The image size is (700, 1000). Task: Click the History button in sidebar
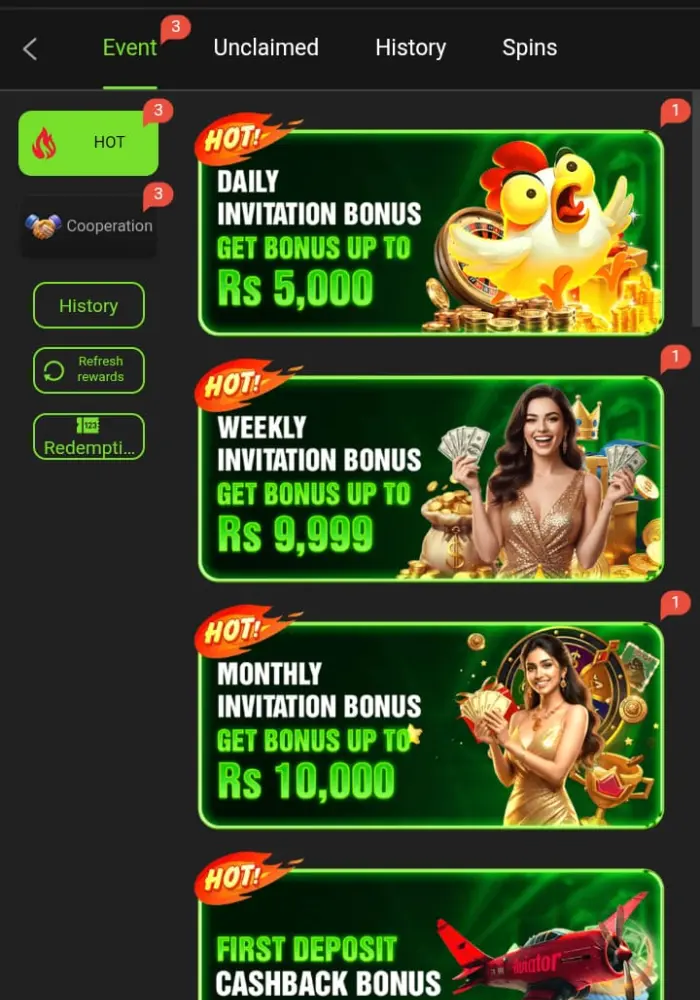click(89, 305)
